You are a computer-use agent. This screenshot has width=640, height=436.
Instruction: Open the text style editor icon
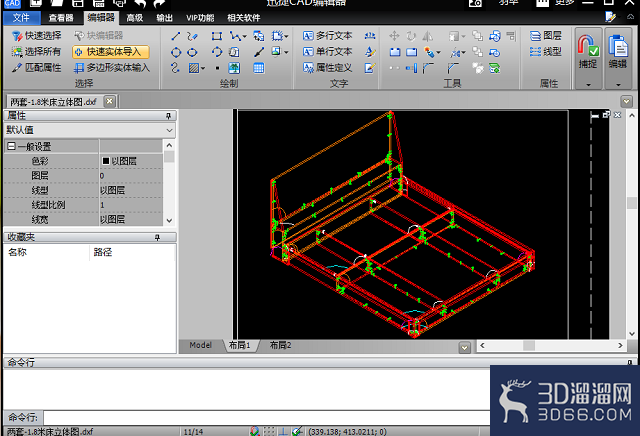tap(370, 52)
